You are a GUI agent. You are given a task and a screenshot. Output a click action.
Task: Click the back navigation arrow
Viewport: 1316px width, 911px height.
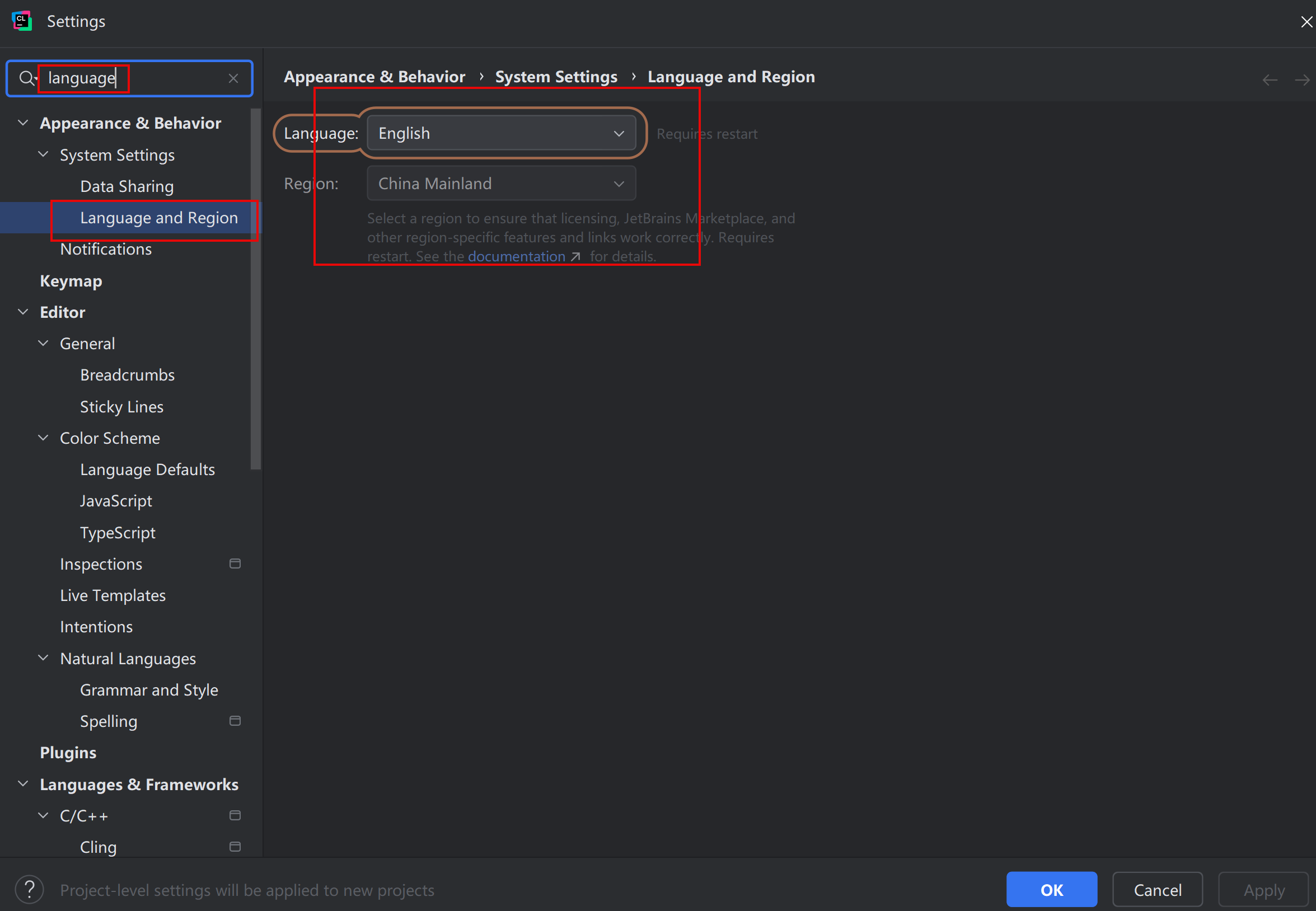(1269, 80)
